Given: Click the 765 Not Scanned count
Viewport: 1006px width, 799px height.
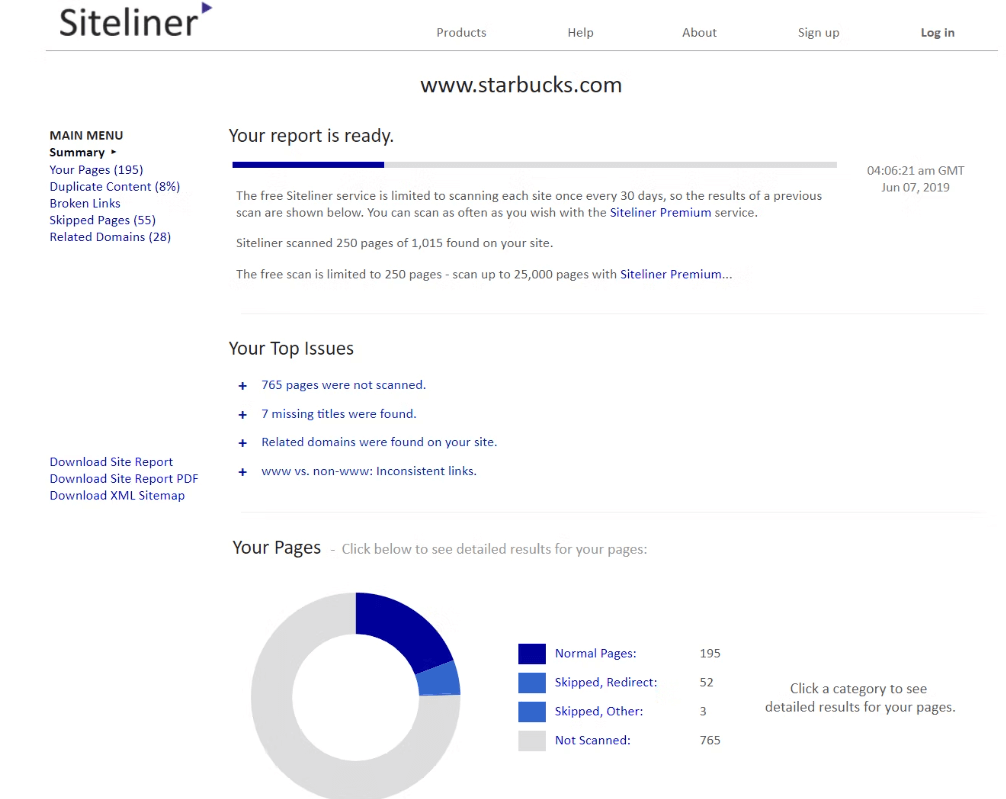Looking at the screenshot, I should coord(710,740).
